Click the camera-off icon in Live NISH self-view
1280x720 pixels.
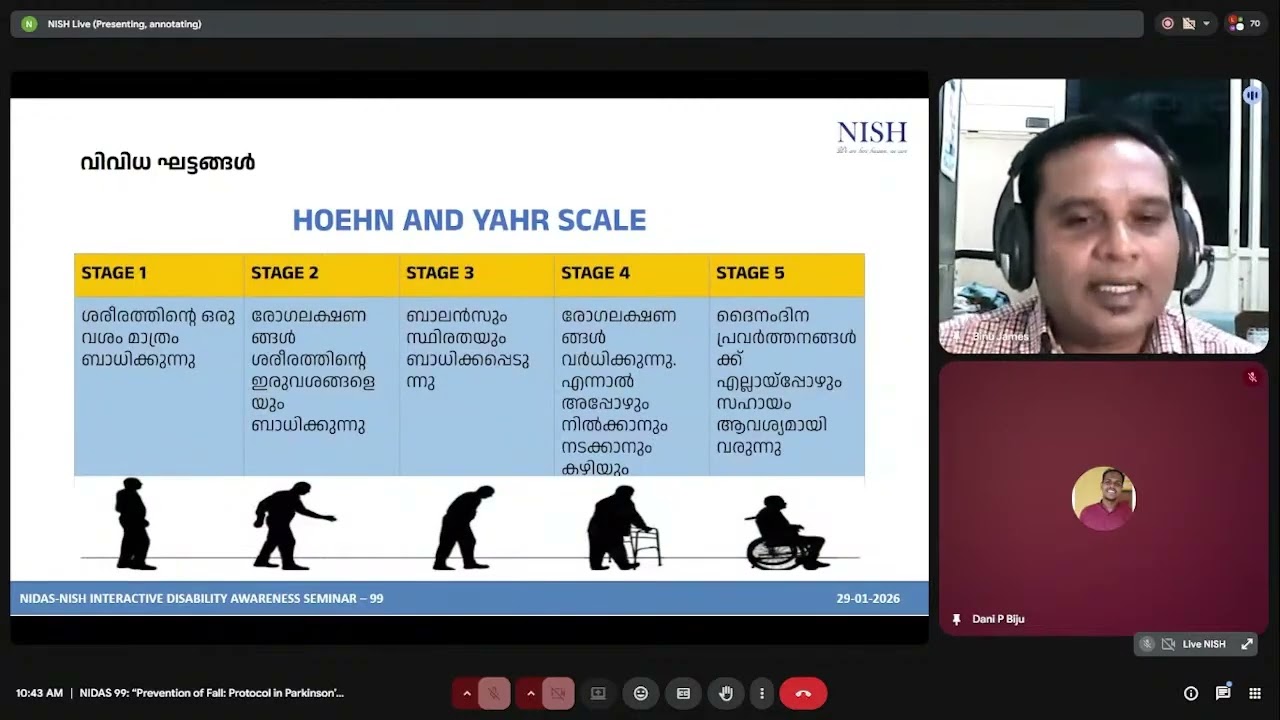coord(1168,644)
